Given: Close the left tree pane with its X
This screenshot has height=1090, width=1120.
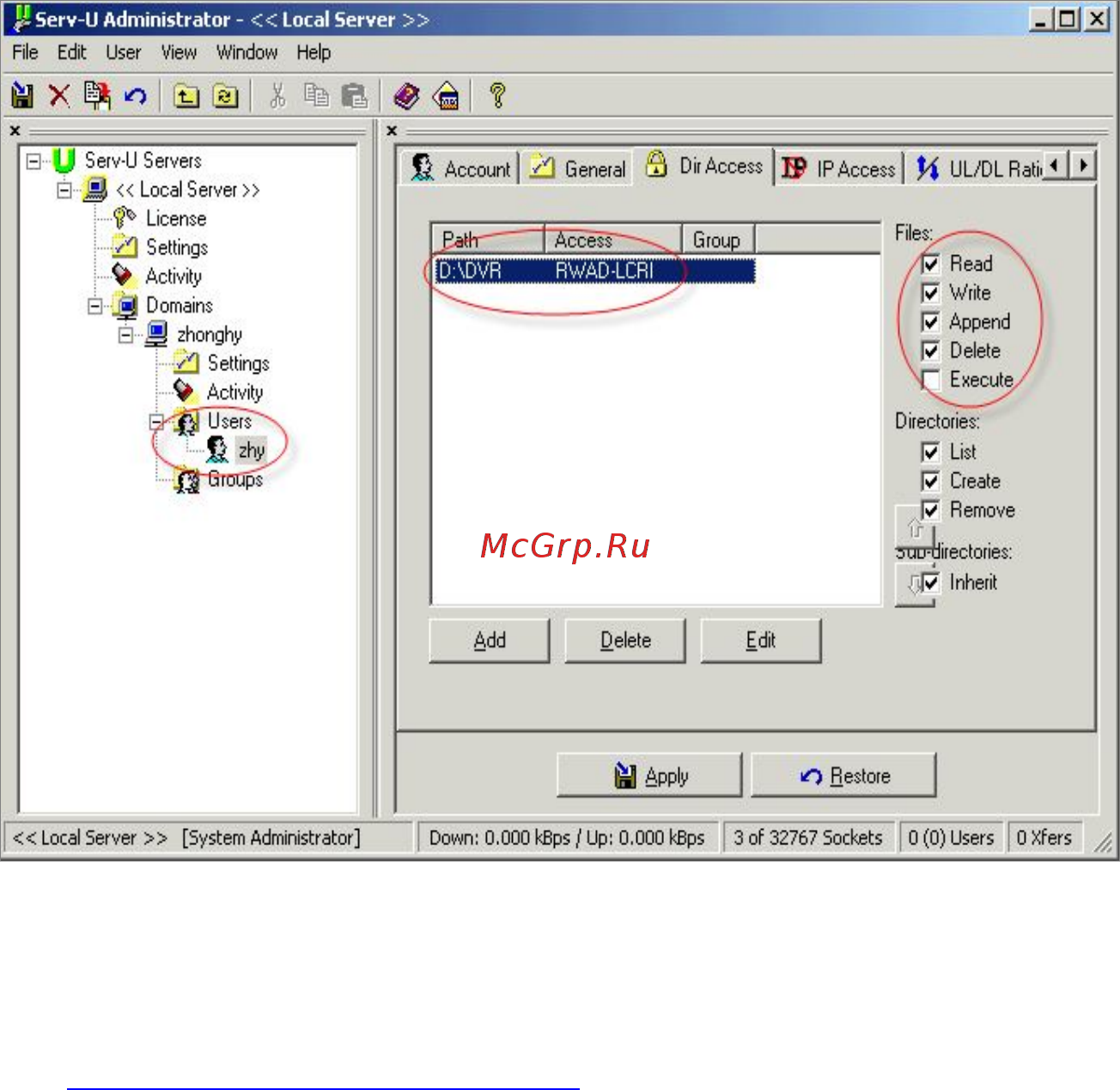Looking at the screenshot, I should 15,131.
